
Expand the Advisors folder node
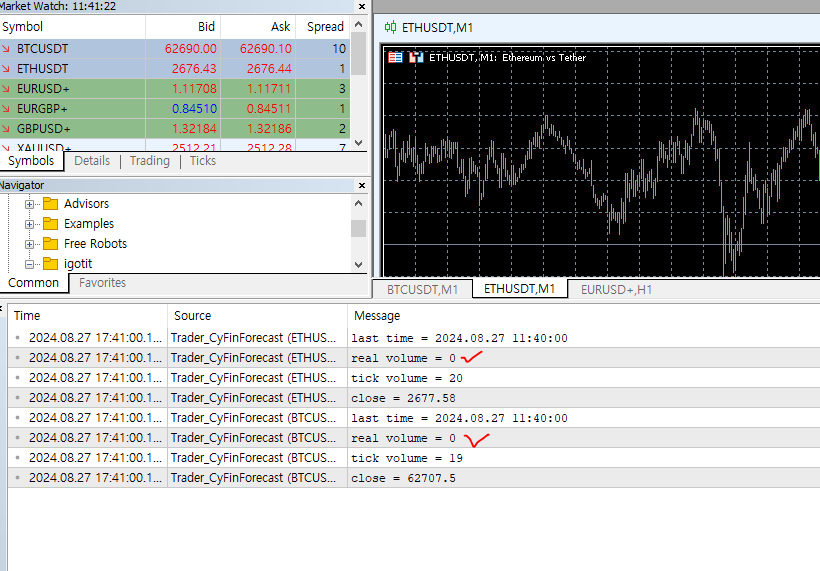tap(29, 204)
